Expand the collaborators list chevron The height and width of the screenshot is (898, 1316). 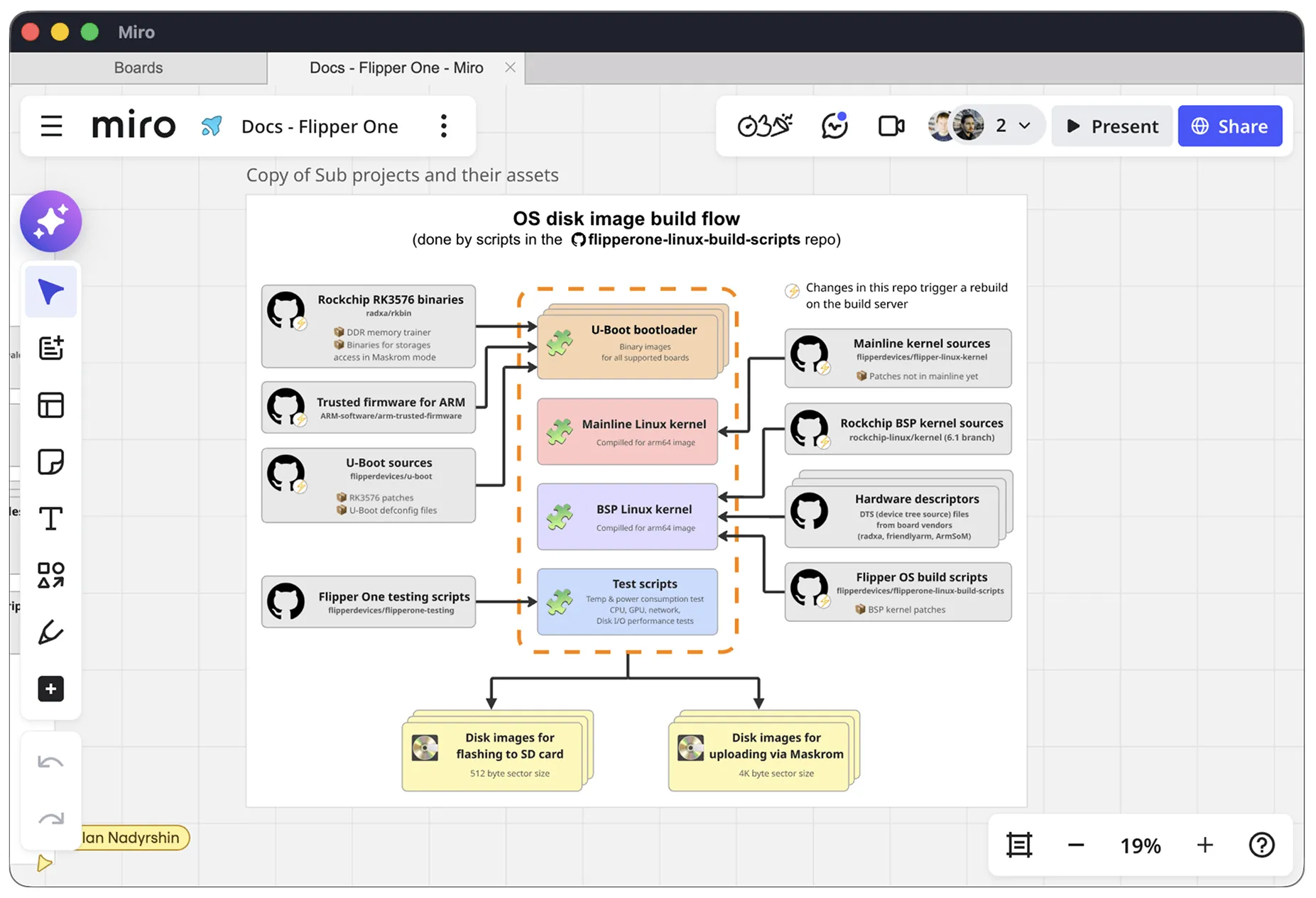click(x=1024, y=126)
